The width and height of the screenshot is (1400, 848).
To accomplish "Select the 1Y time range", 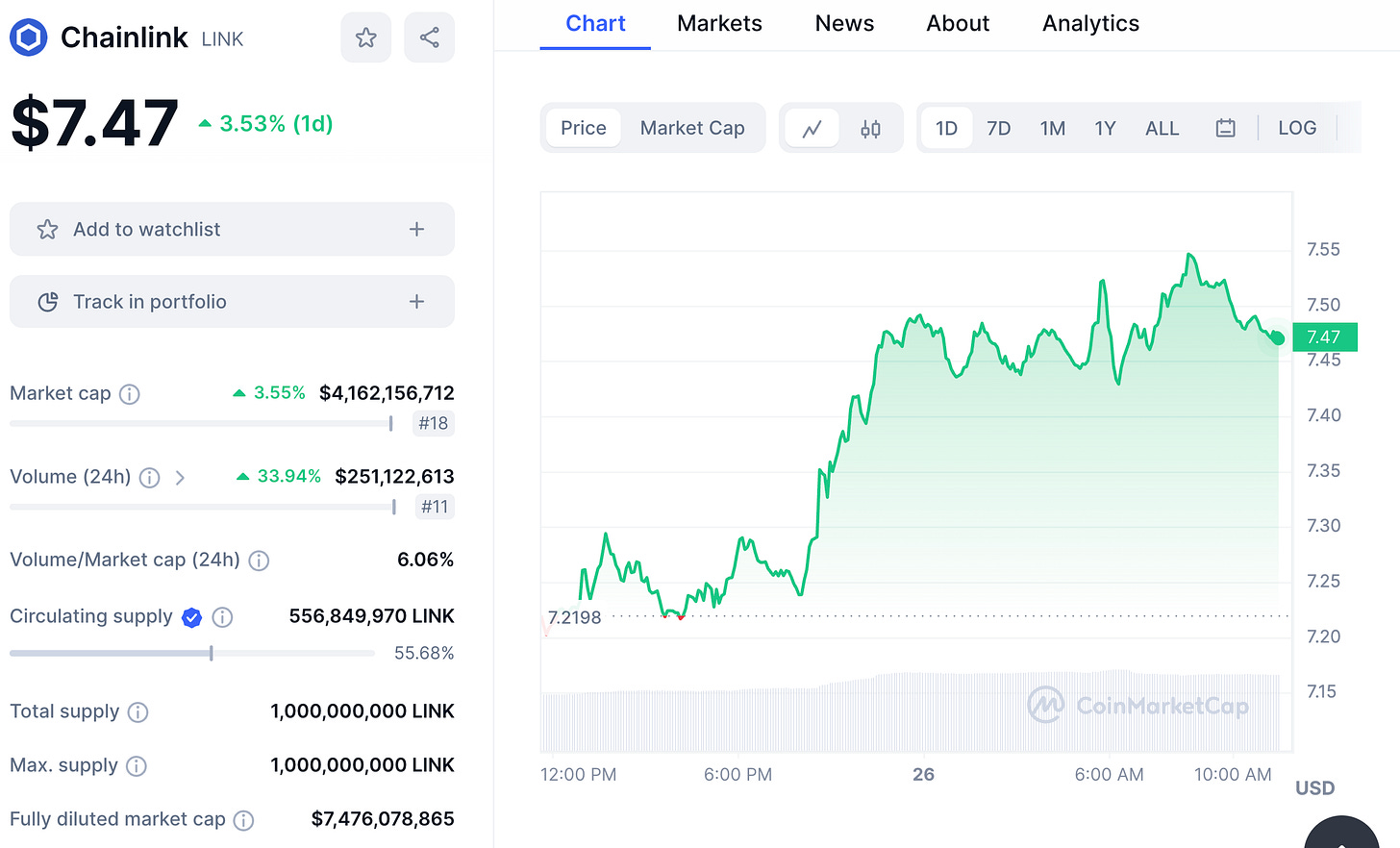I will pyautogui.click(x=1105, y=128).
